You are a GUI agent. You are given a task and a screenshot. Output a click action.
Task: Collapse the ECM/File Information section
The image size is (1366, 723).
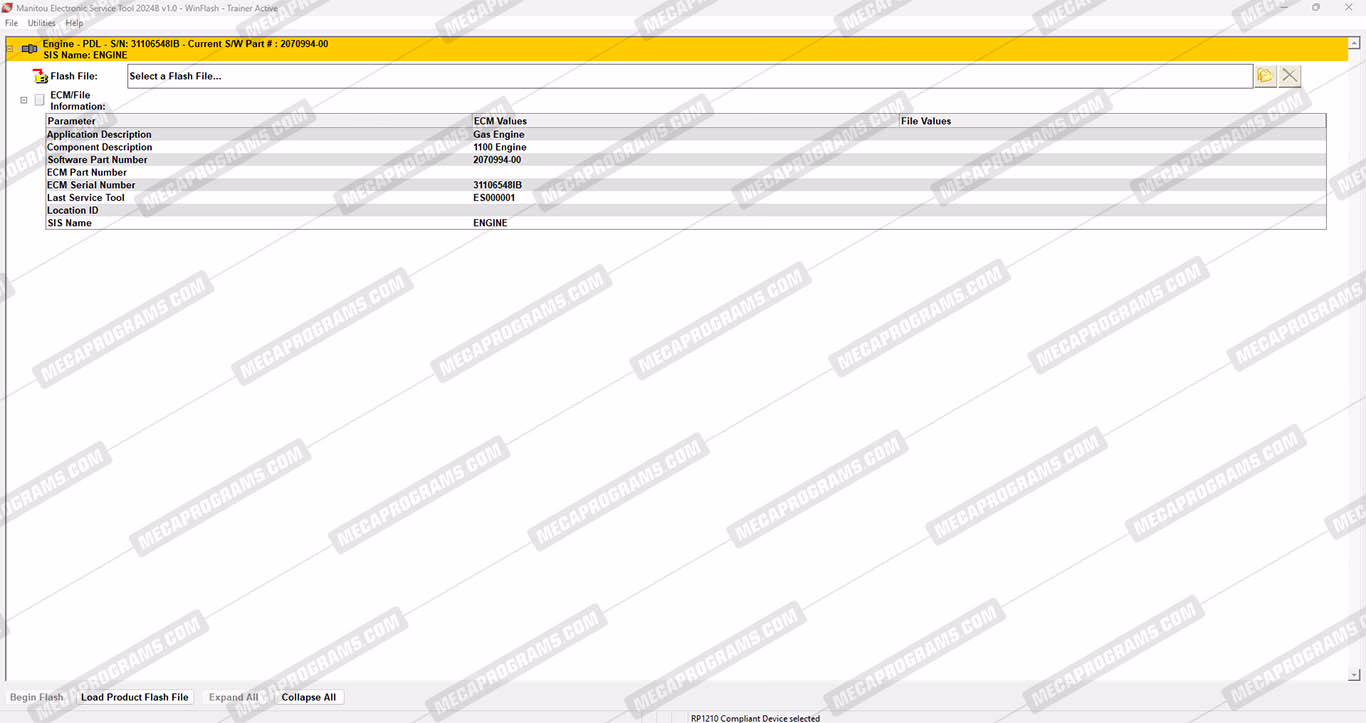click(24, 100)
